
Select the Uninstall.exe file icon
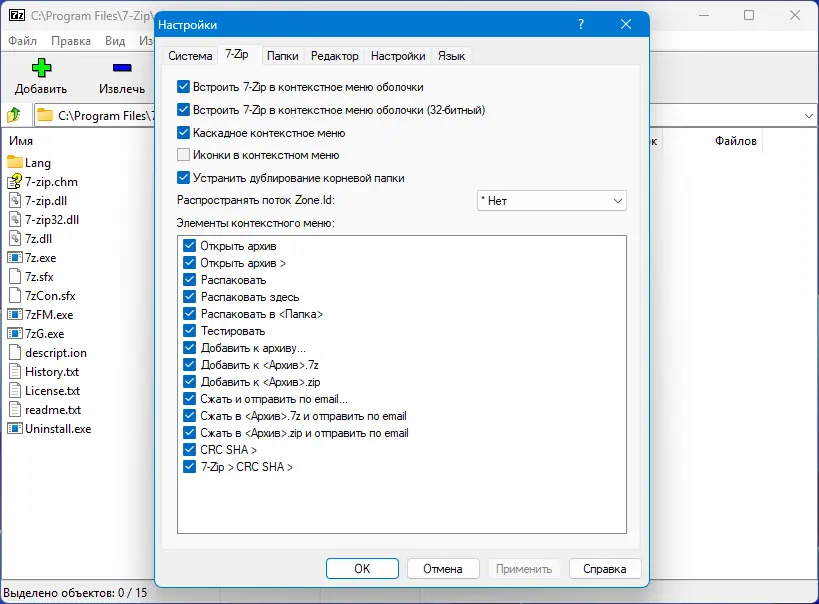[x=15, y=428]
